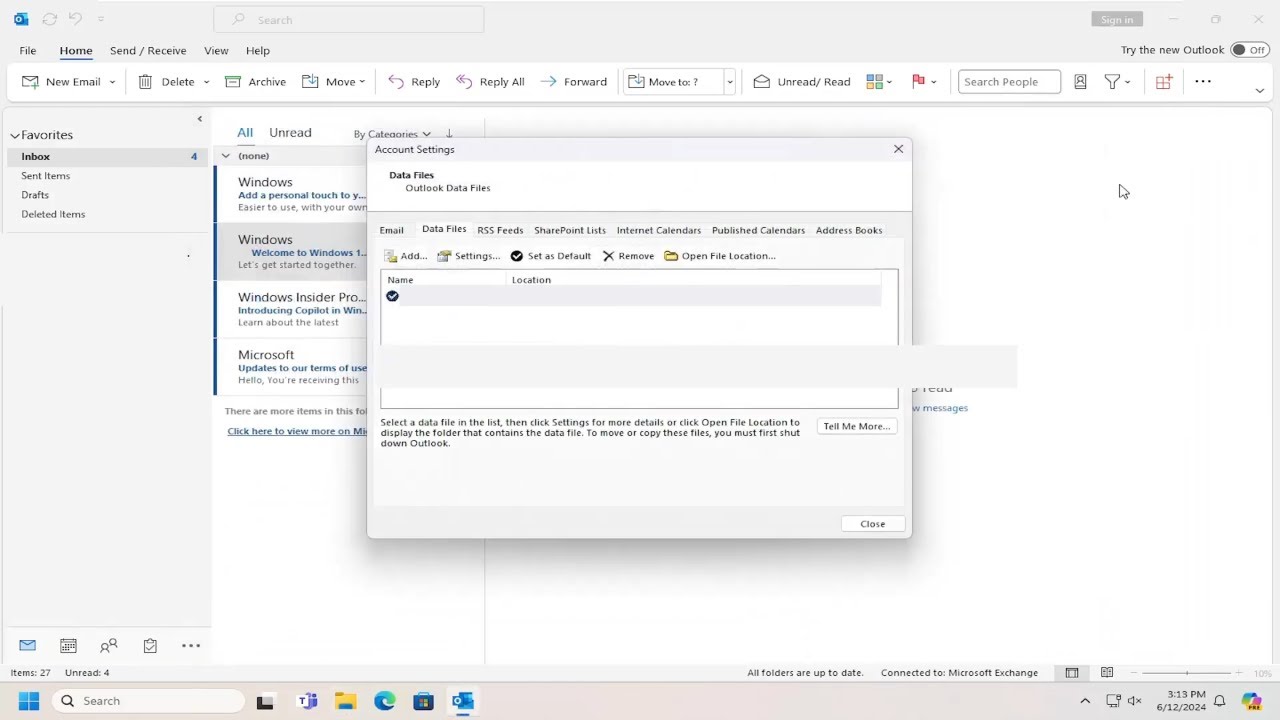Switch to the Email tab in Account Settings
The width and height of the screenshot is (1280, 720).
pos(391,230)
